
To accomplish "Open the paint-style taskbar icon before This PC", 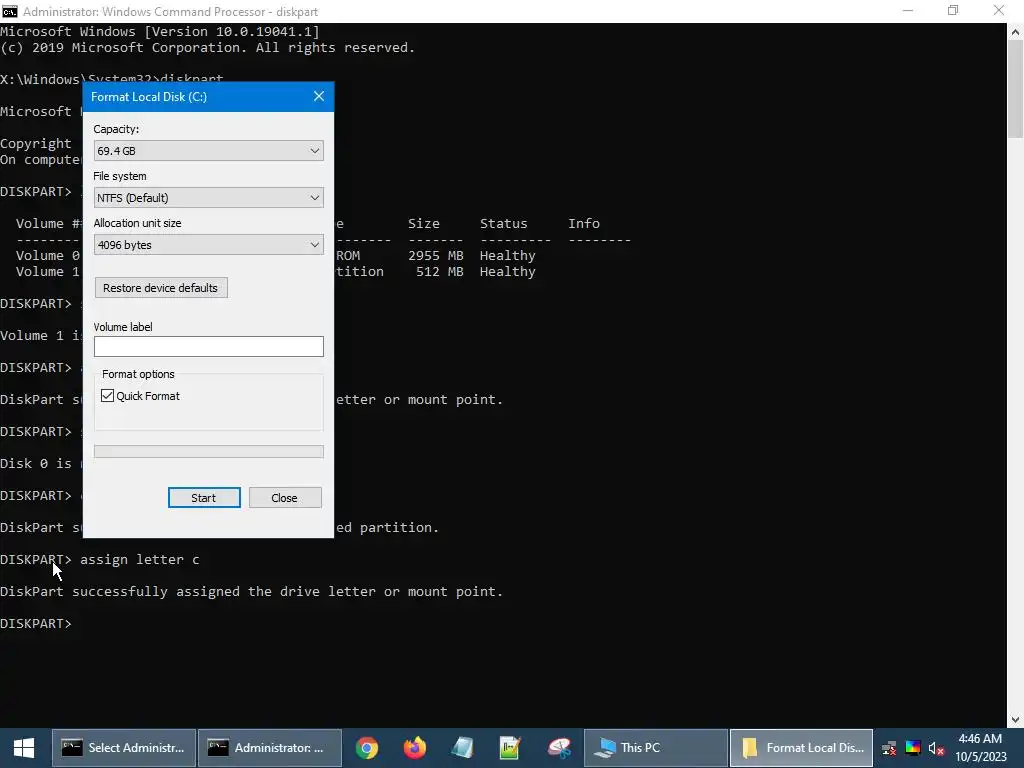I will pyautogui.click(x=558, y=748).
